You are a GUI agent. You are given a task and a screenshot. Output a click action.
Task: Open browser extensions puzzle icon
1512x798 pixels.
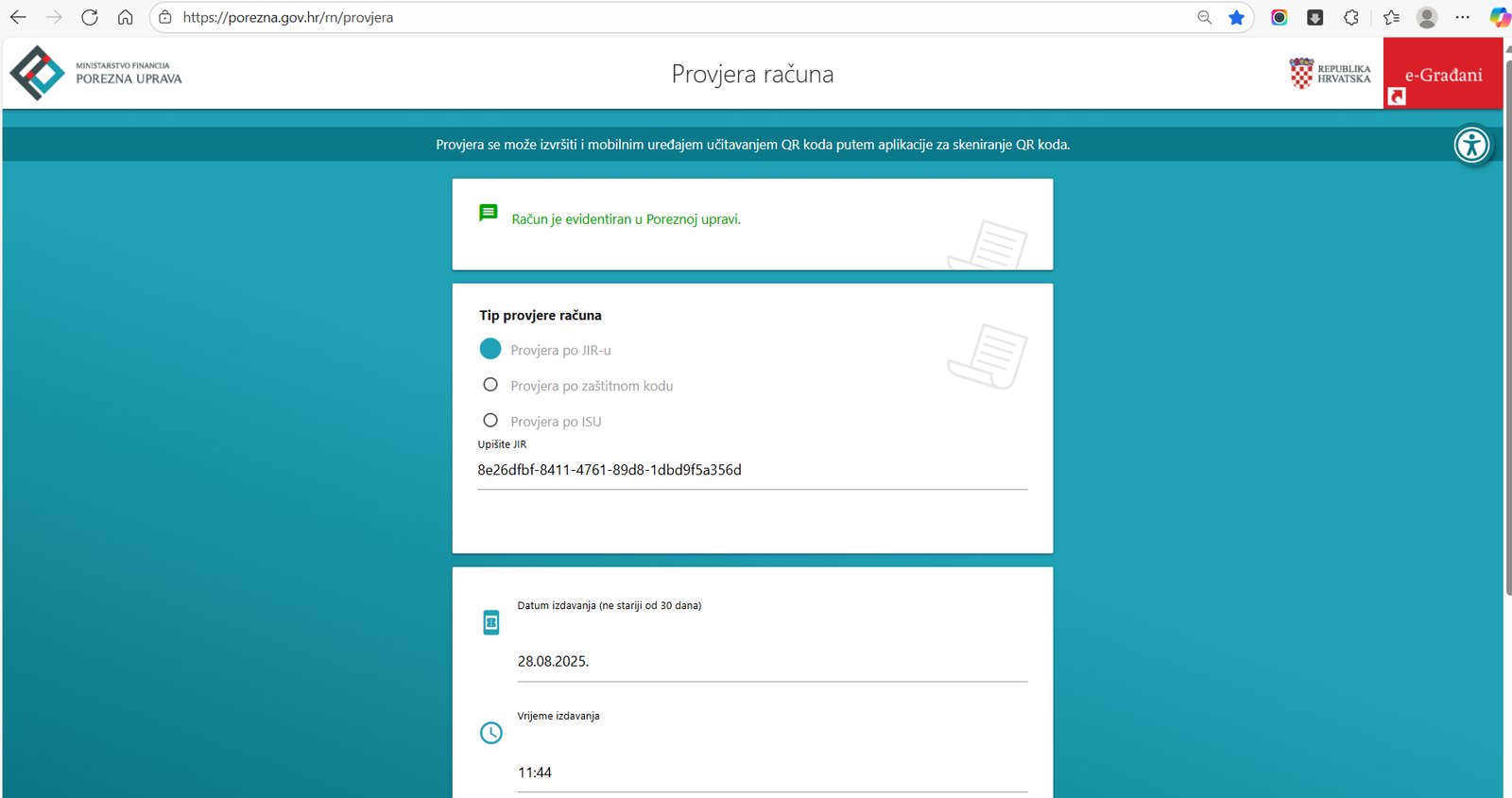point(1351,17)
